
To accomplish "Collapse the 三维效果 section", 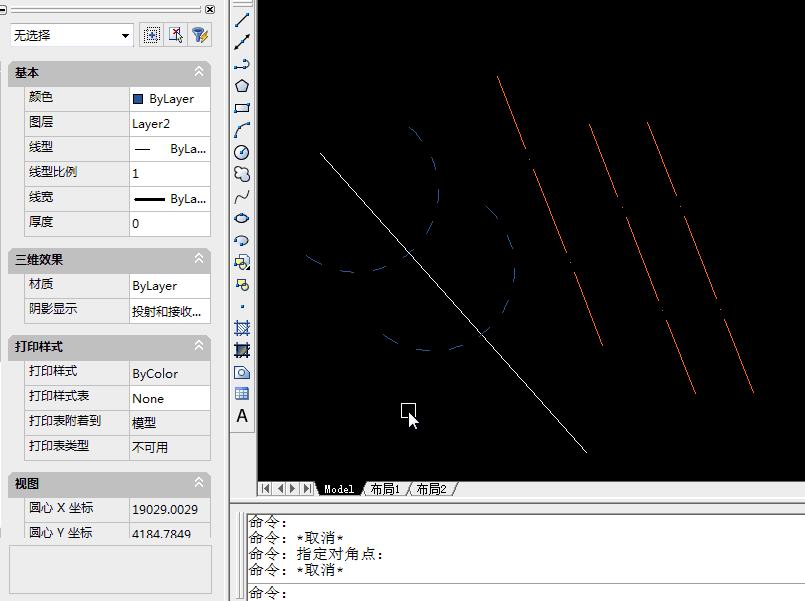I will click(x=199, y=259).
